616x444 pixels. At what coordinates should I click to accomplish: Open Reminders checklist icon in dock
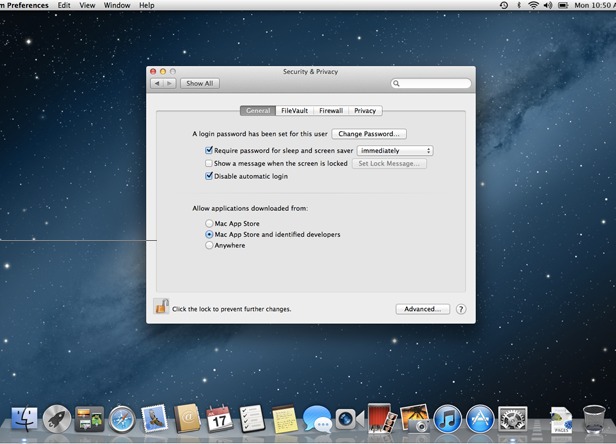252,419
